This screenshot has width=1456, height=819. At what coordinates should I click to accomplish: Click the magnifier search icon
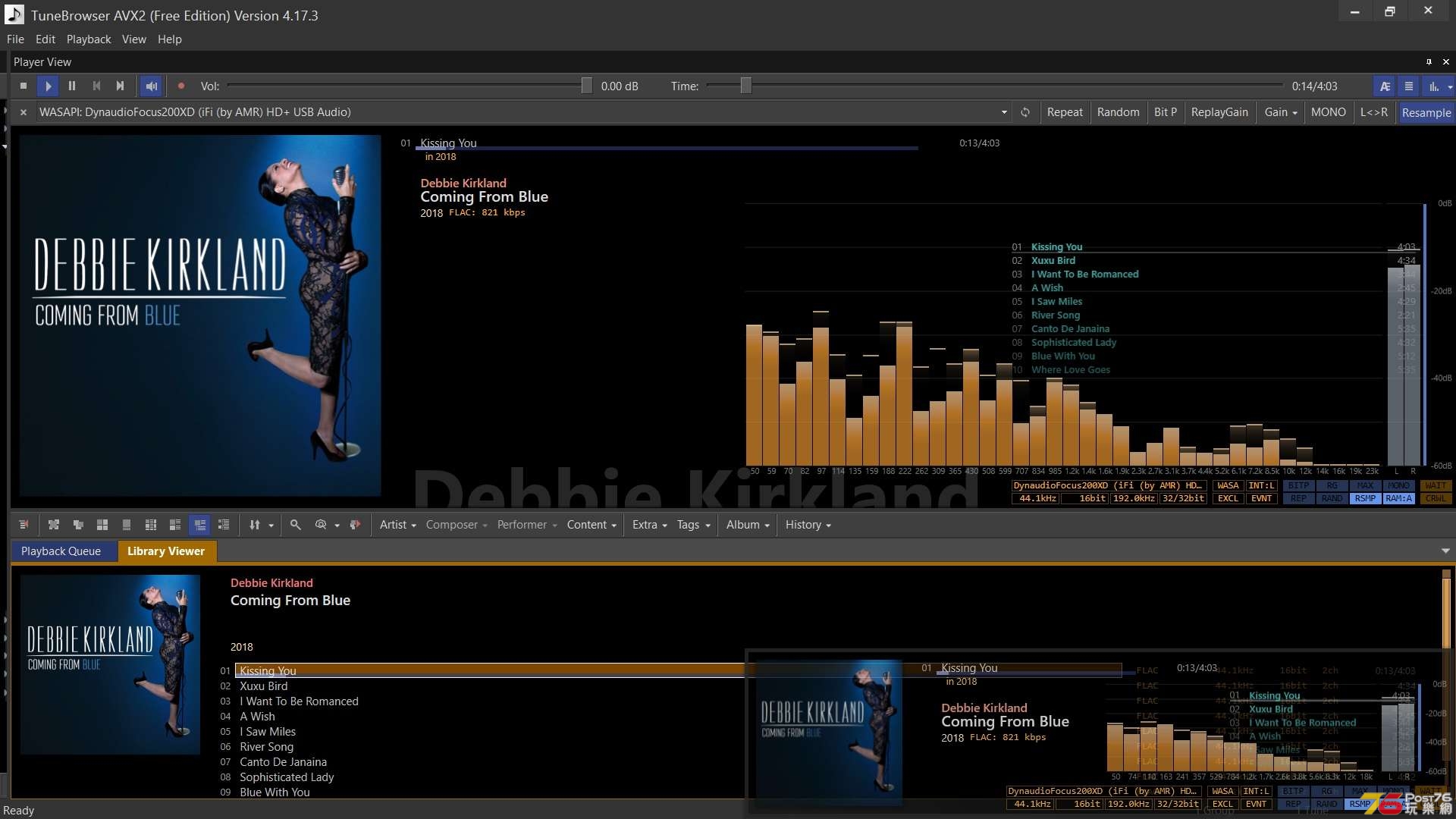(x=296, y=525)
